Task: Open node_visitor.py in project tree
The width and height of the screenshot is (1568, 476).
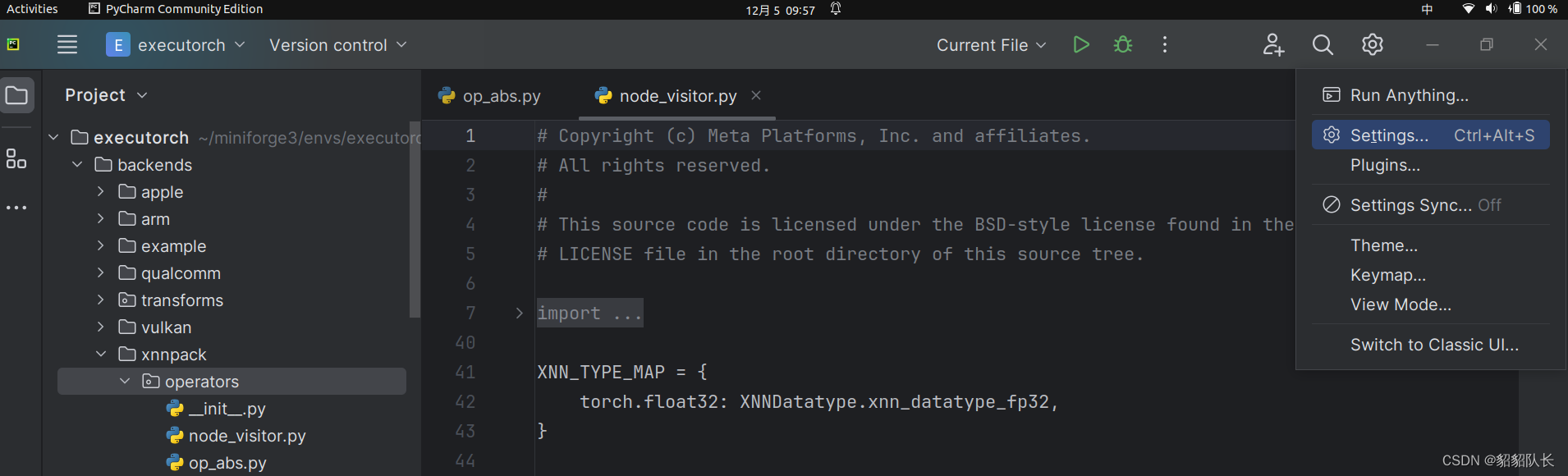Action: coord(236,435)
